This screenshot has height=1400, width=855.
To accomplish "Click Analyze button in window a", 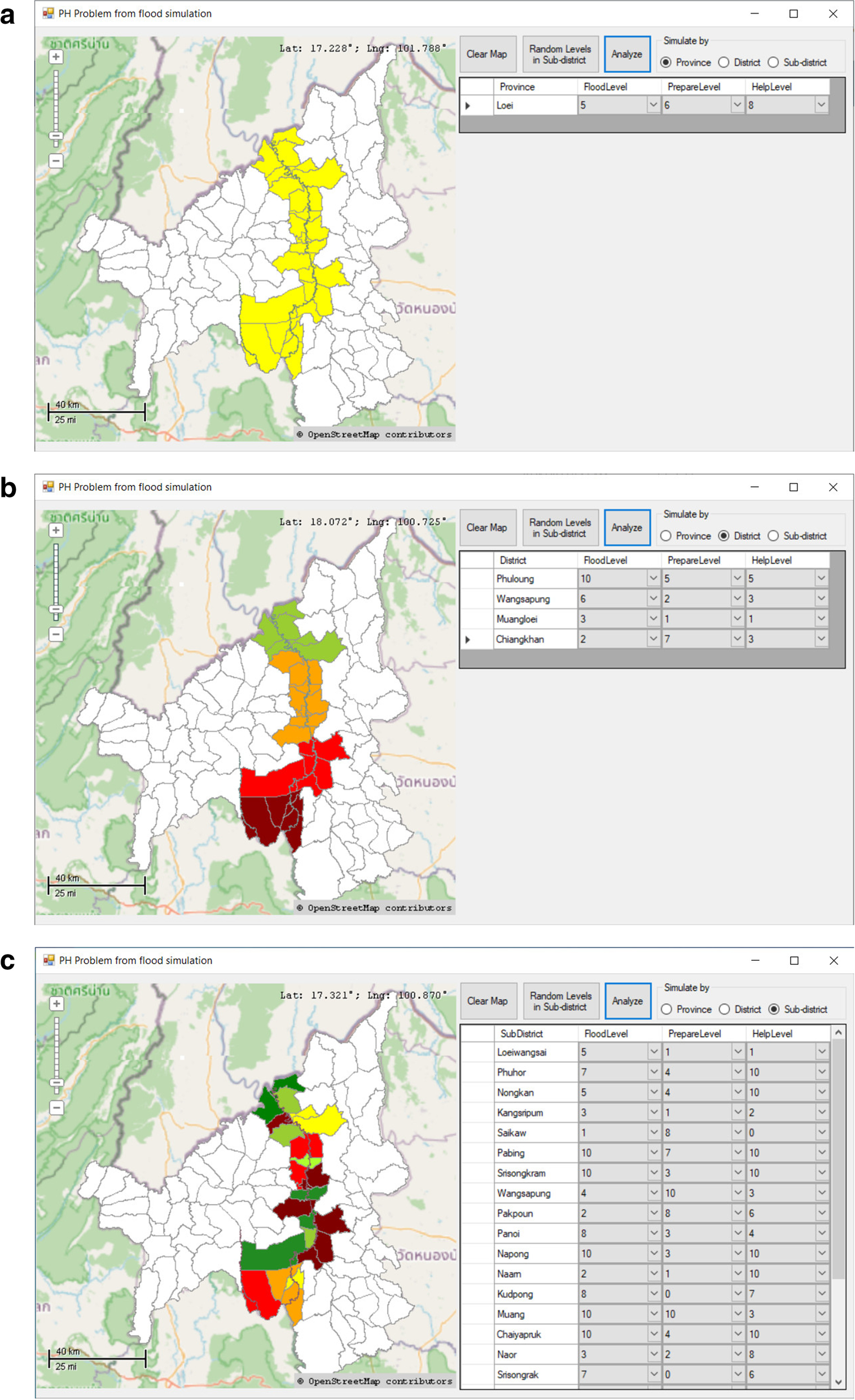I will (627, 54).
